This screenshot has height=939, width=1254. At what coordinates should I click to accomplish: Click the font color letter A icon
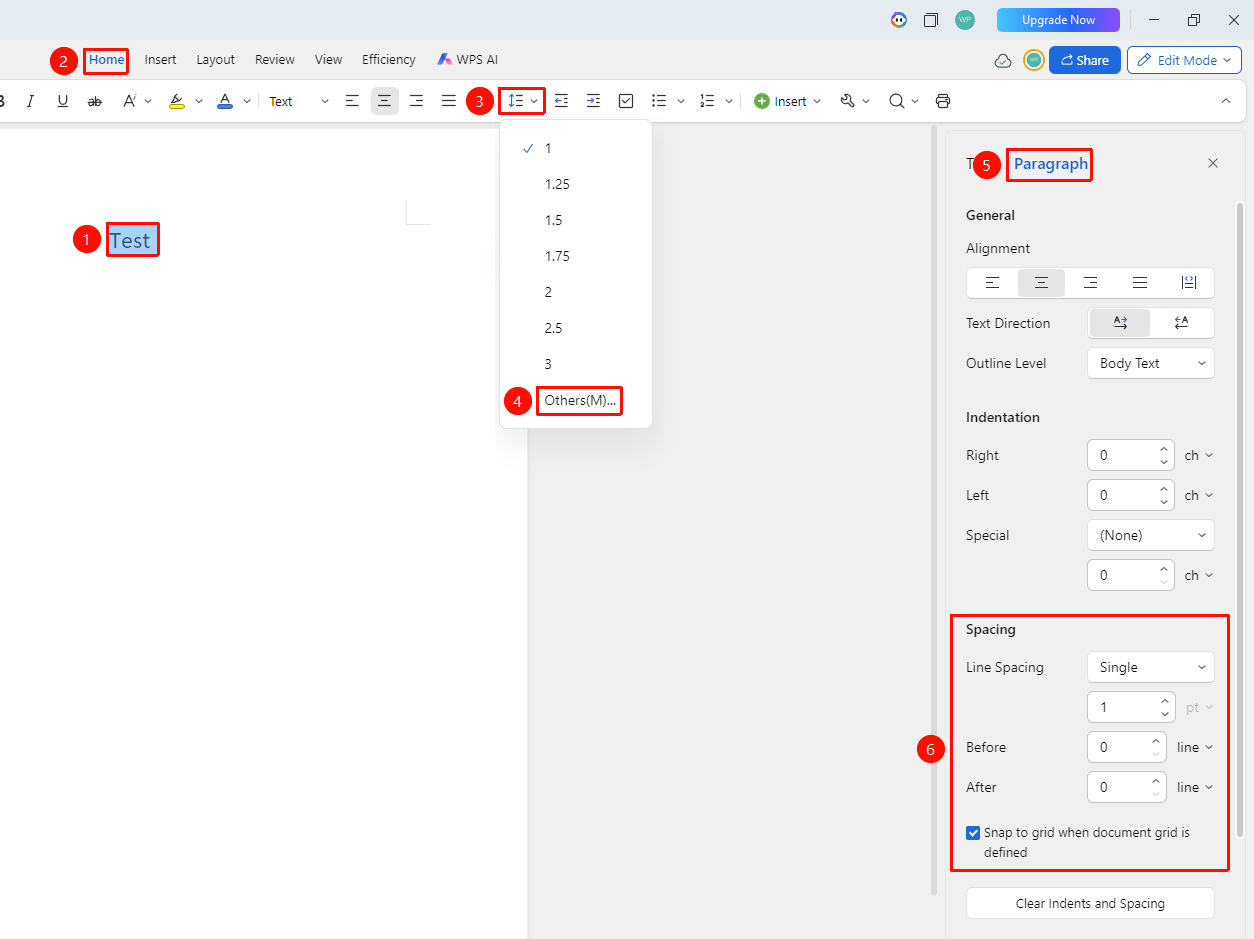pyautogui.click(x=225, y=101)
